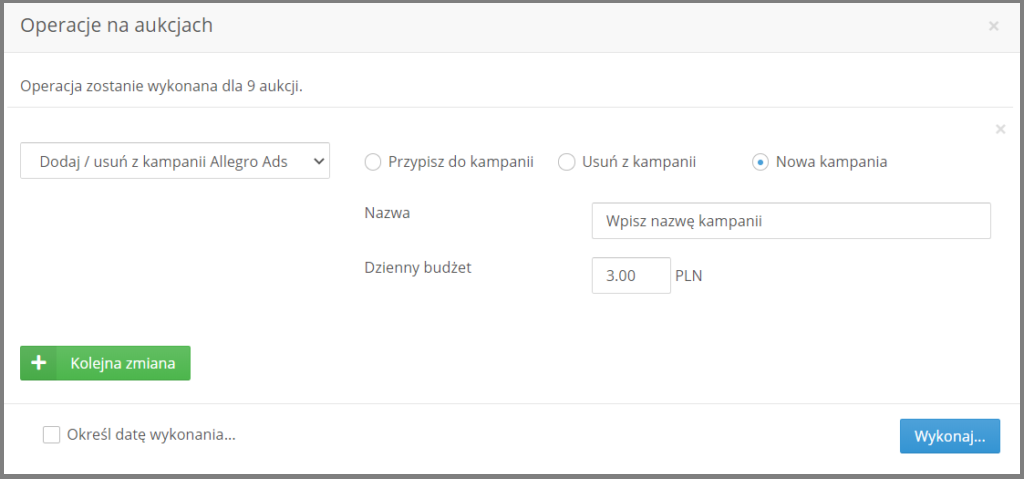This screenshot has height=479, width=1024.
Task: Focus the Wpisz nazwę kampanii field
Action: click(791, 221)
